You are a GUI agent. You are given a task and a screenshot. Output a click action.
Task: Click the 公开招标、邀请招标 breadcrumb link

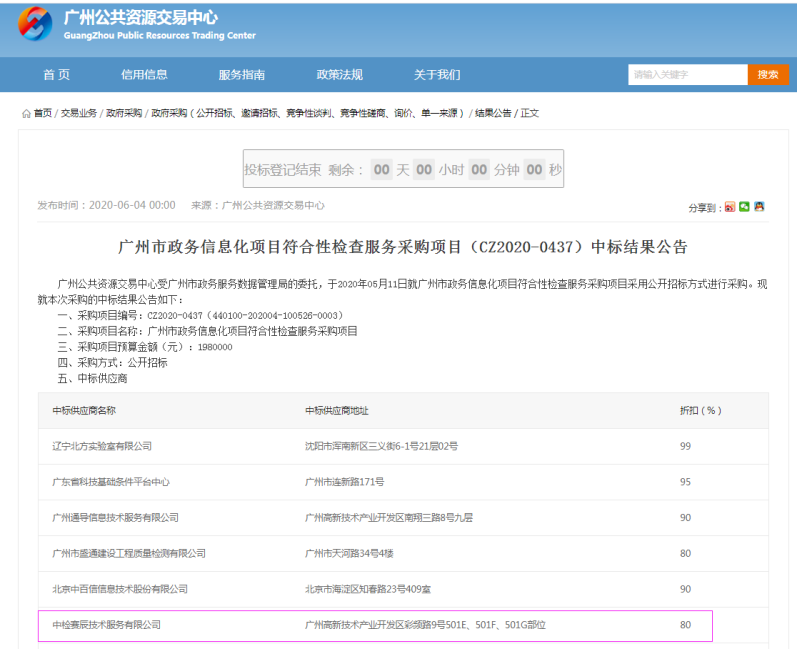[308, 113]
